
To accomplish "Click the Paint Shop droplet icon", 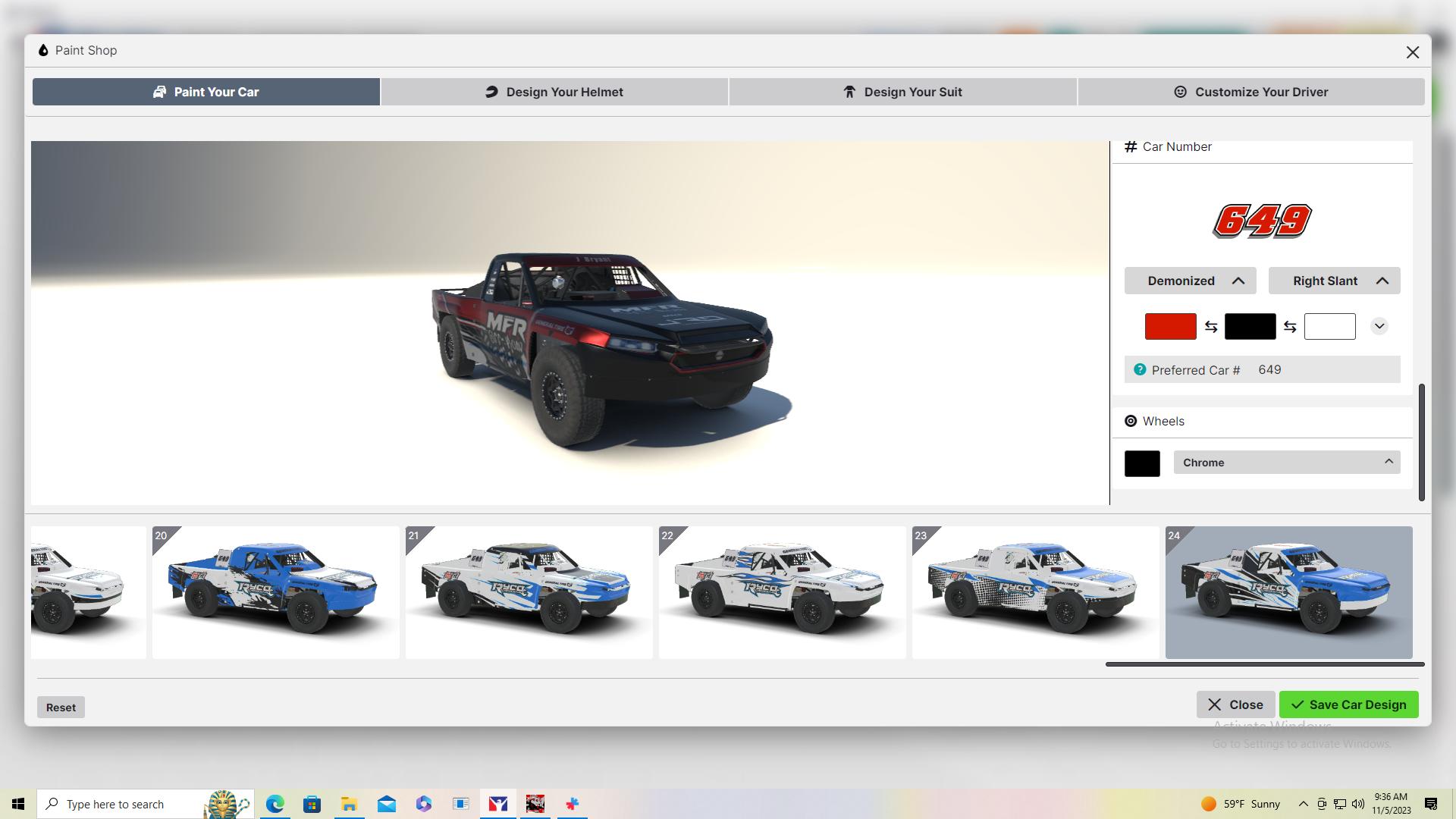I will point(42,50).
